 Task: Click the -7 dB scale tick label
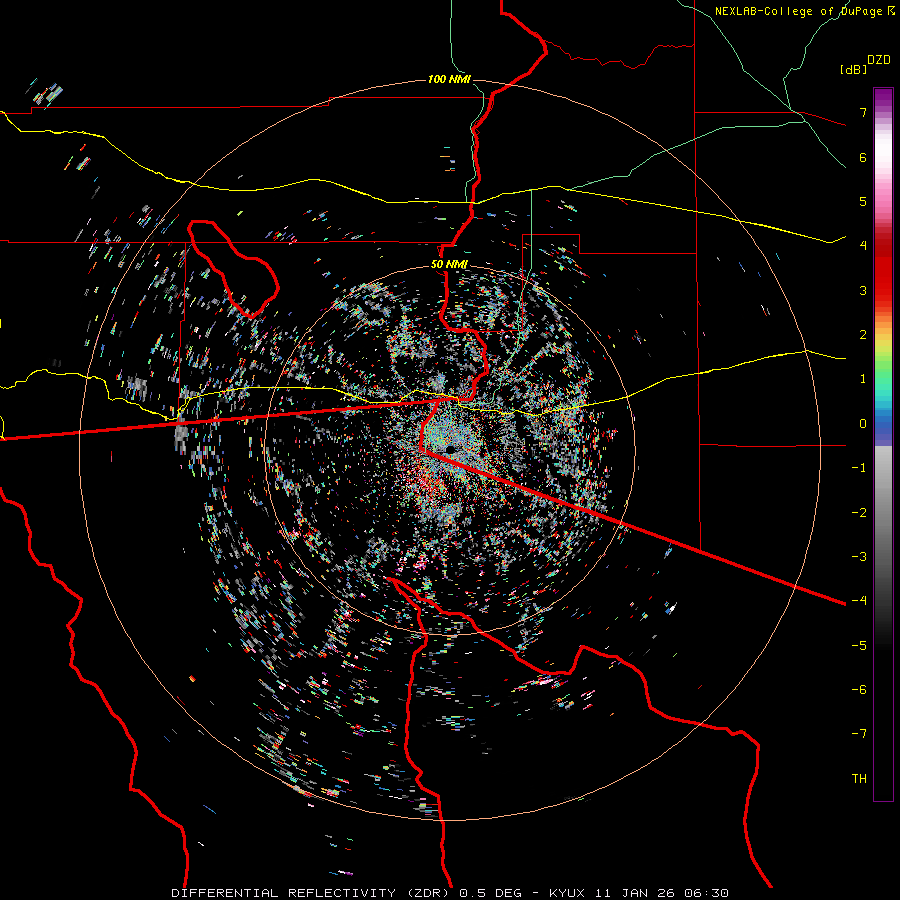tap(859, 734)
